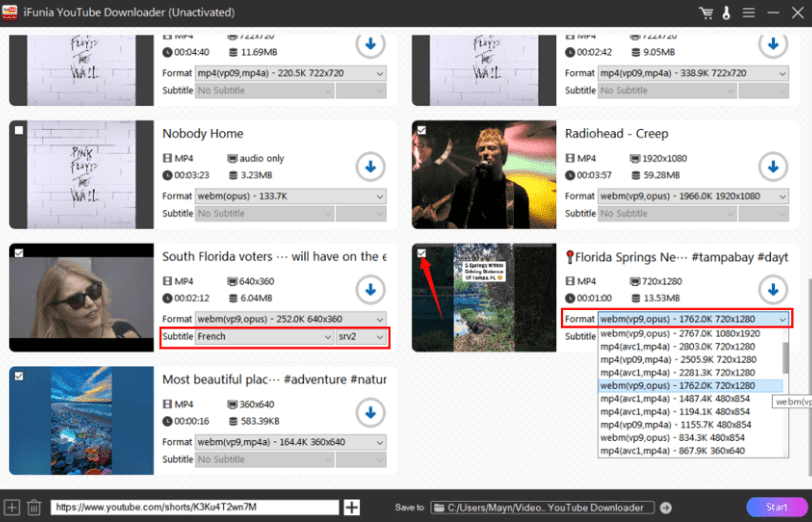Click the YouTube URL input field
This screenshot has width=812, height=522.
(x=195, y=507)
